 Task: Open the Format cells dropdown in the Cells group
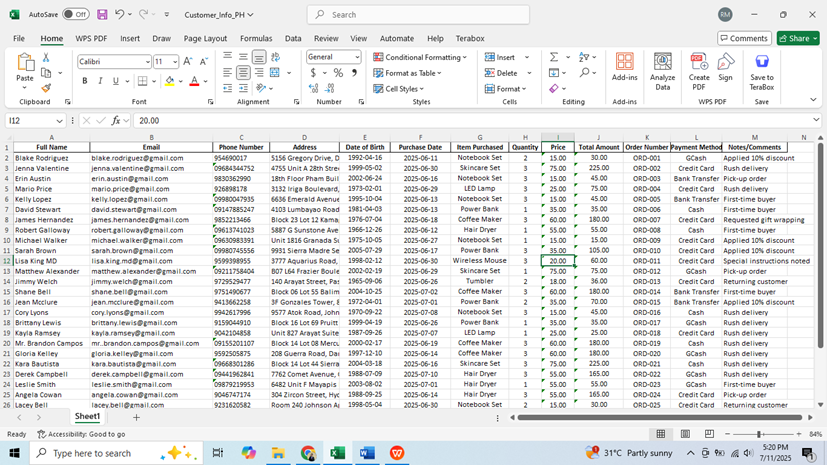coord(506,89)
